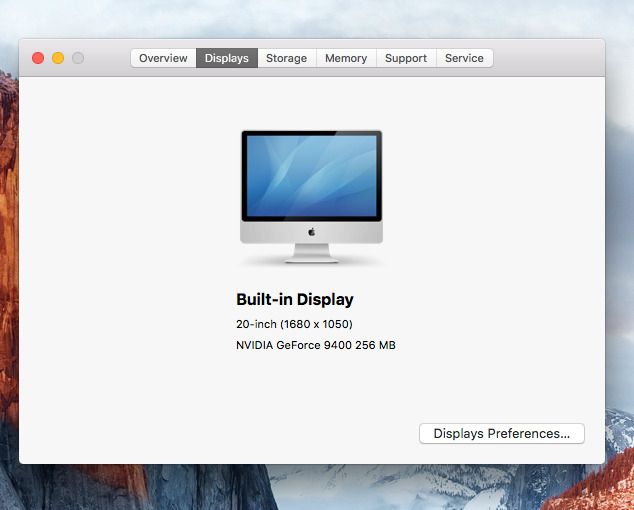The image size is (634, 510).
Task: Go to the Memory tab
Action: pyautogui.click(x=346, y=58)
